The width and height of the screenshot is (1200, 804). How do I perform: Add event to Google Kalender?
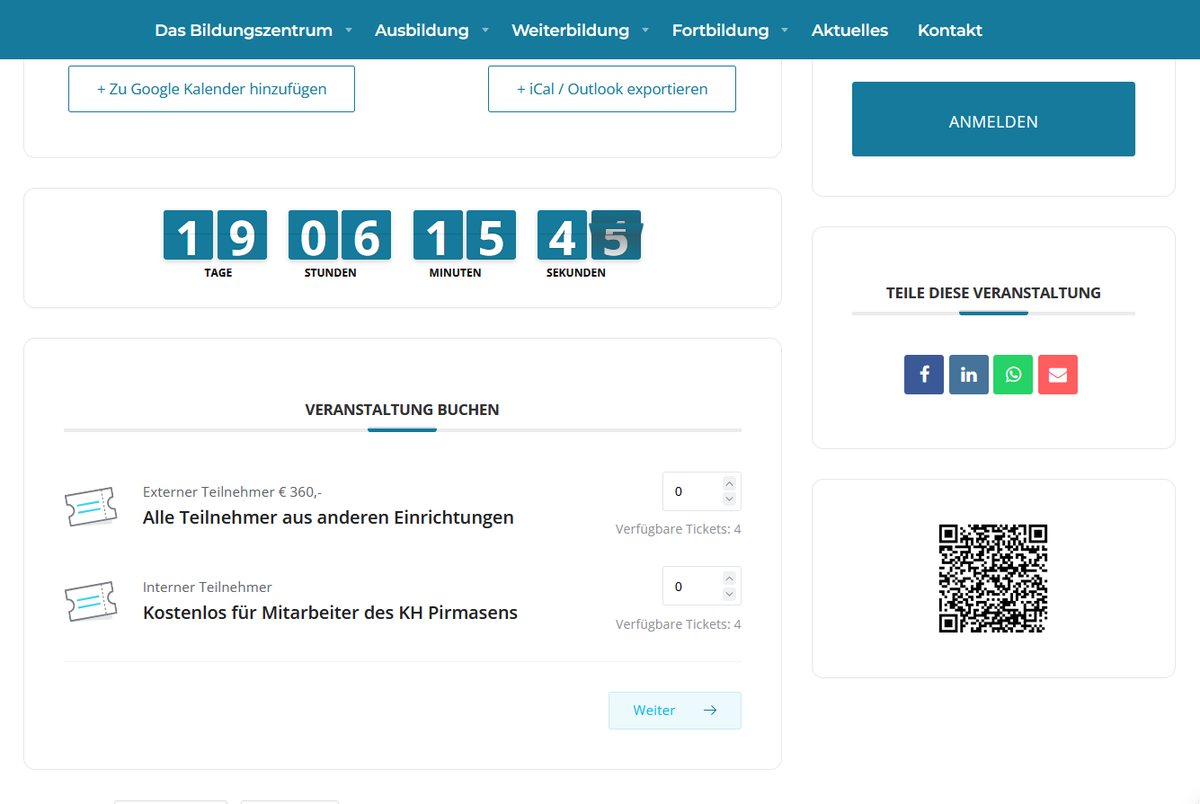pyautogui.click(x=211, y=89)
